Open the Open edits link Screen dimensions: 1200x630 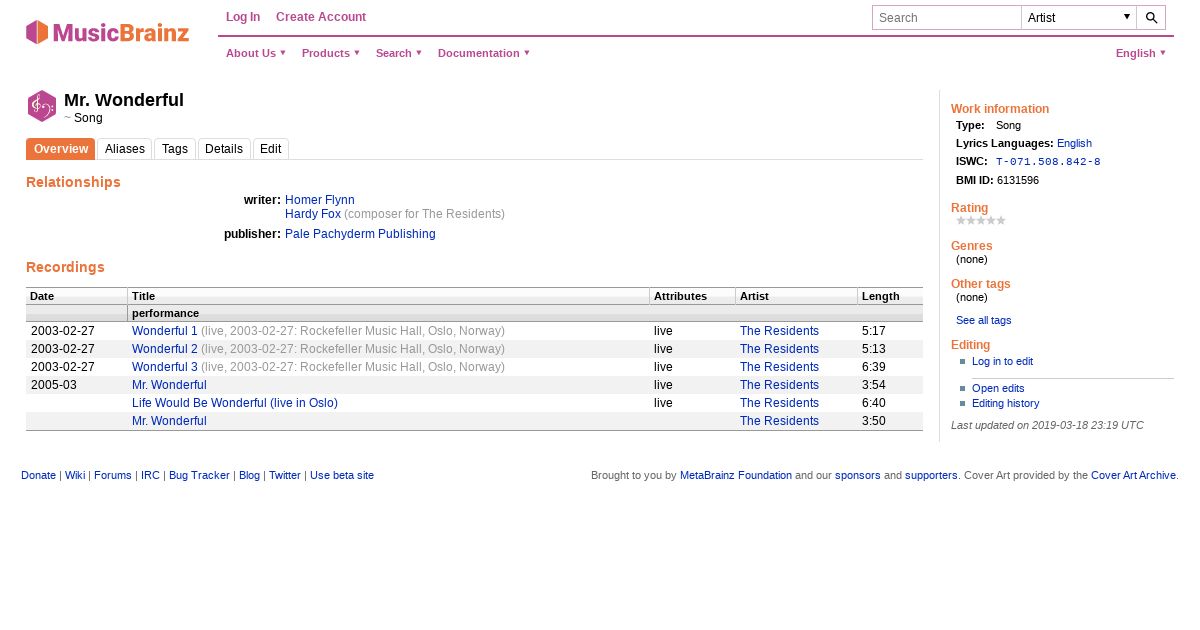click(998, 388)
